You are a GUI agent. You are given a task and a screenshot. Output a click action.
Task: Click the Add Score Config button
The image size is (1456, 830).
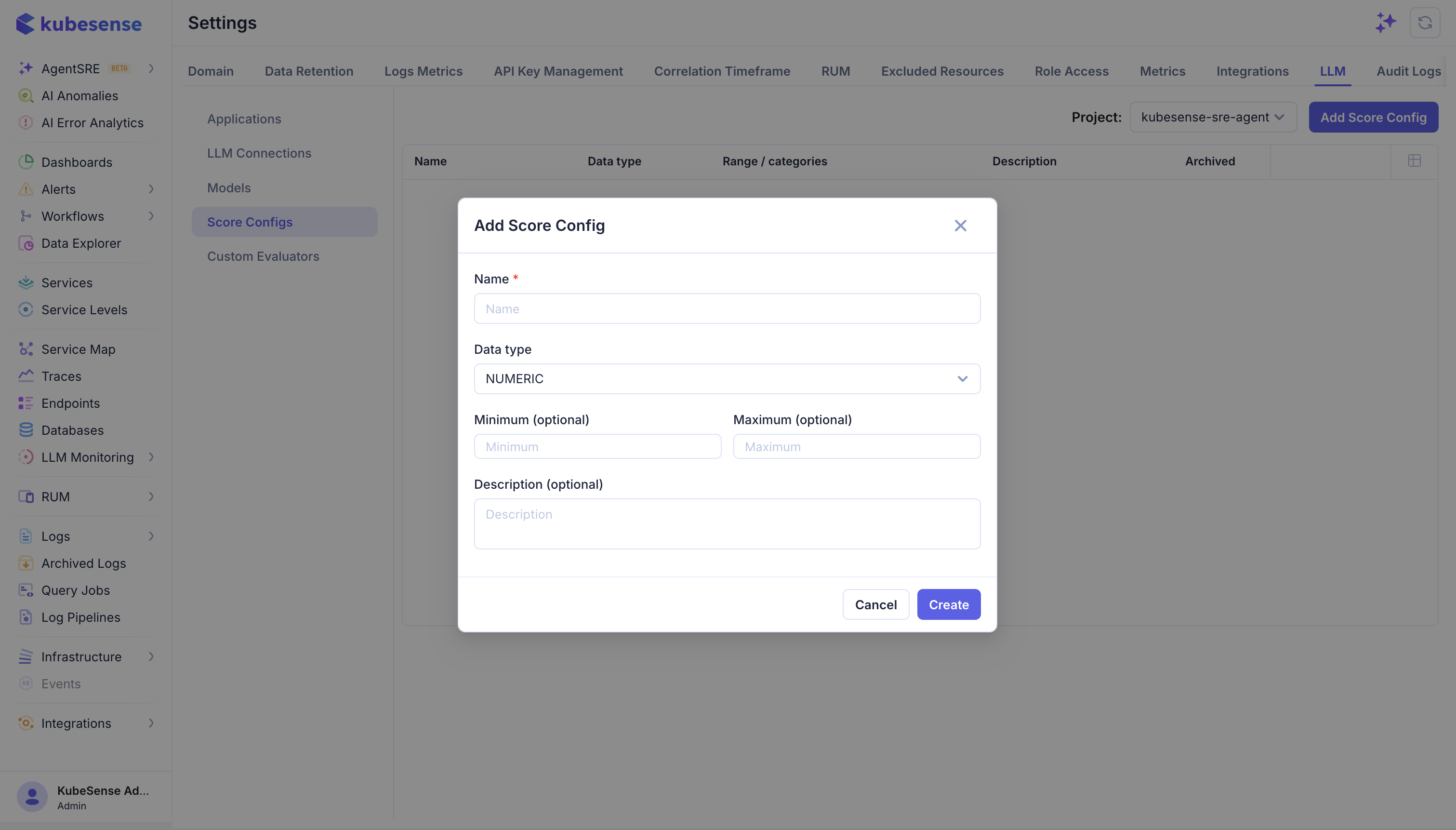tap(1373, 118)
